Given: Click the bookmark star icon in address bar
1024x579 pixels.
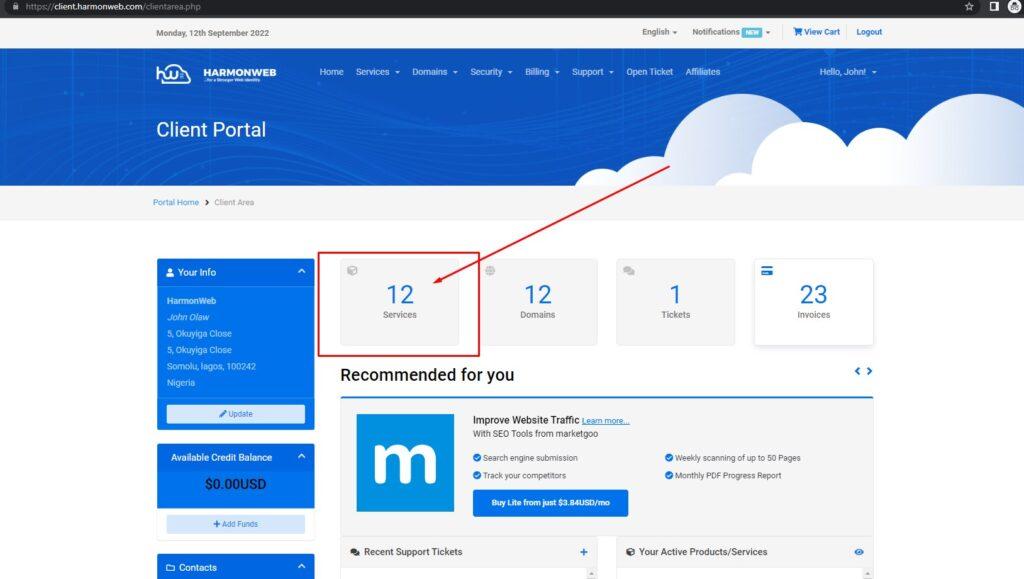Looking at the screenshot, I should (969, 6).
